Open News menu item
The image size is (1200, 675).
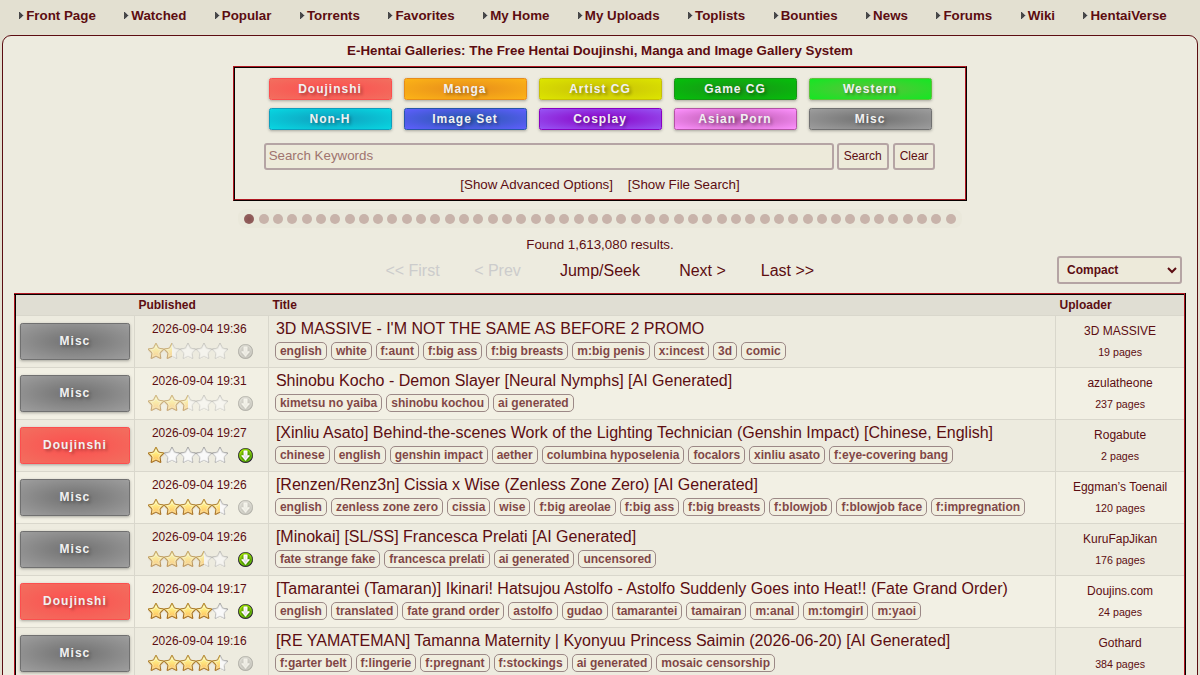pyautogui.click(x=890, y=16)
